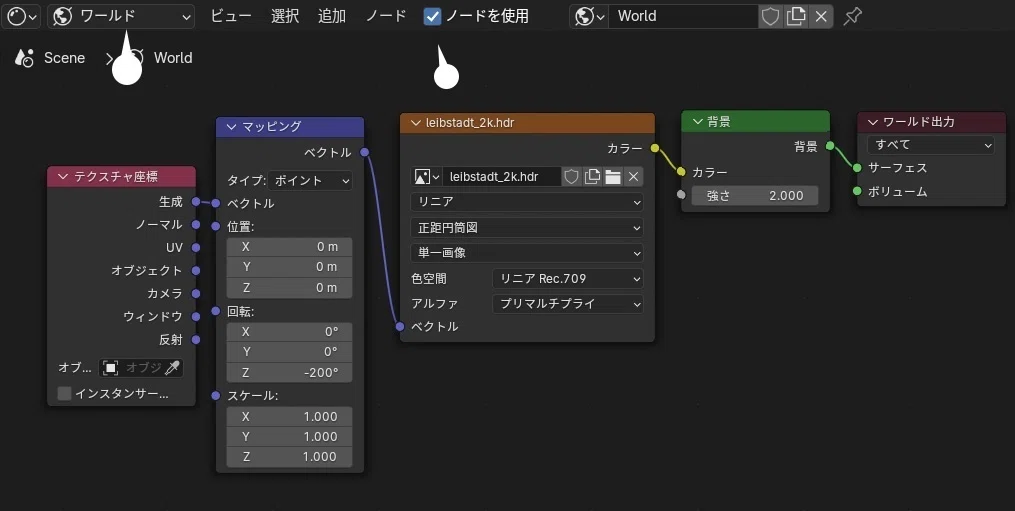
Task: Activate the eyedropper icon in テクスチャ座標
Action: [172, 368]
